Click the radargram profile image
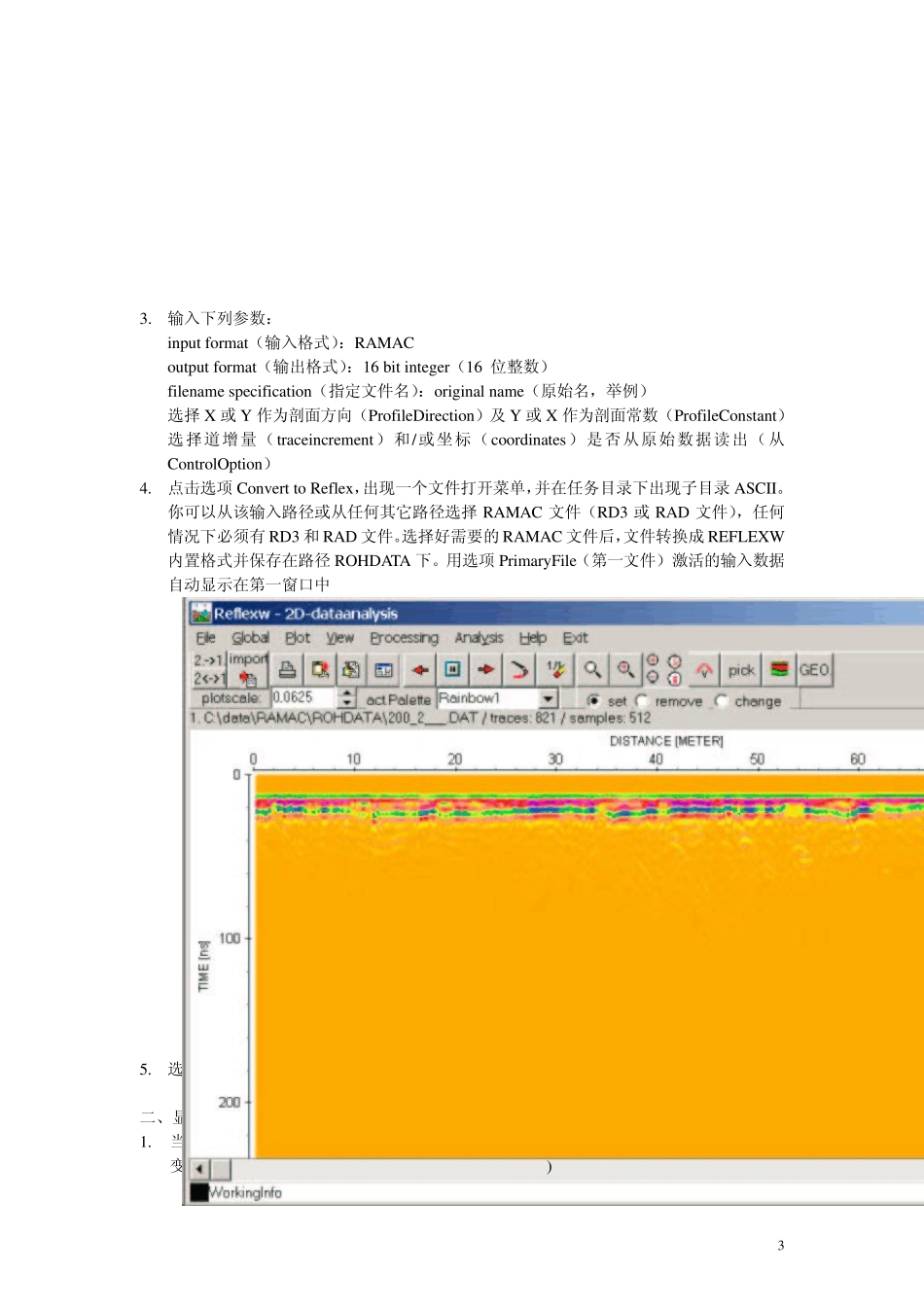Screen dimensions: 924x1307 pyautogui.click(x=588, y=966)
